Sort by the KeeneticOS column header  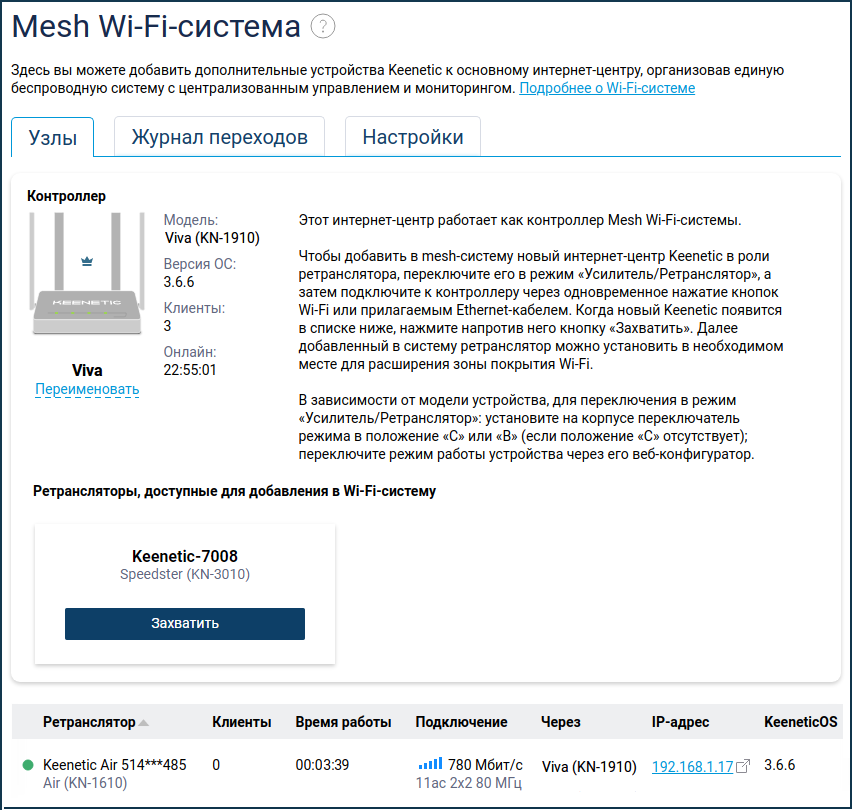pos(800,722)
